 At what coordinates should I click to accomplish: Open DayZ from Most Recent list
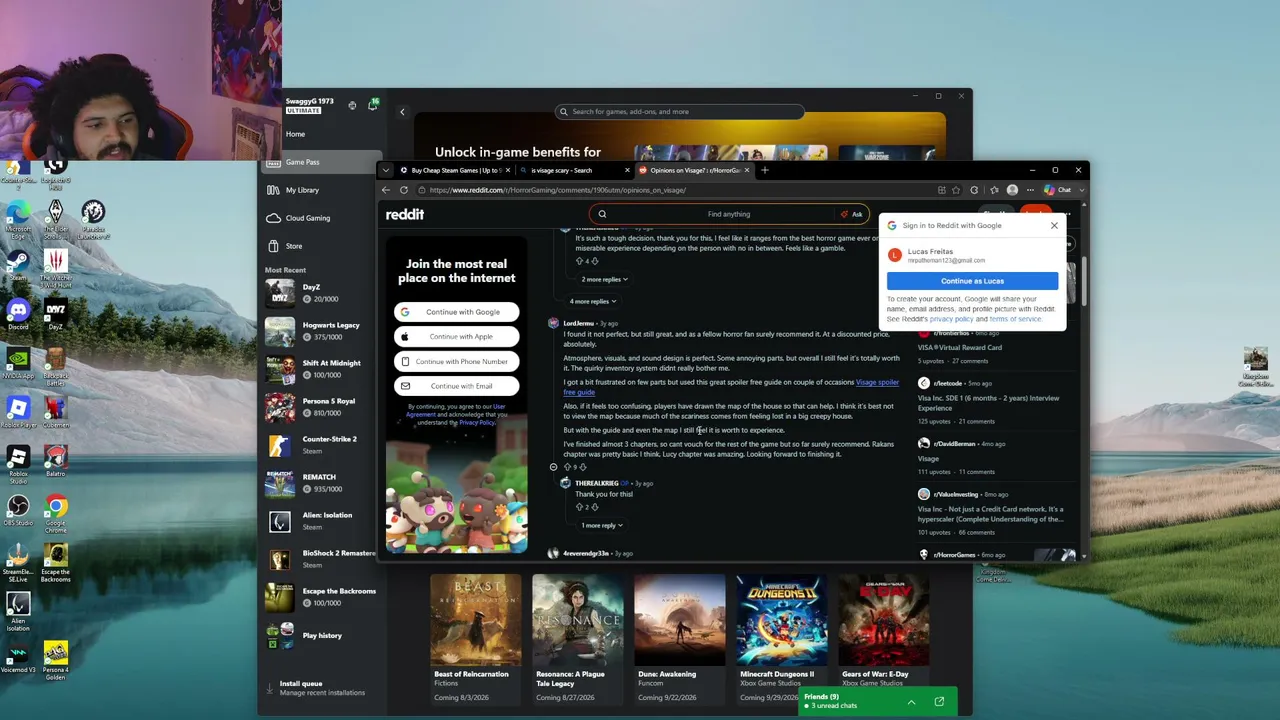point(322,293)
